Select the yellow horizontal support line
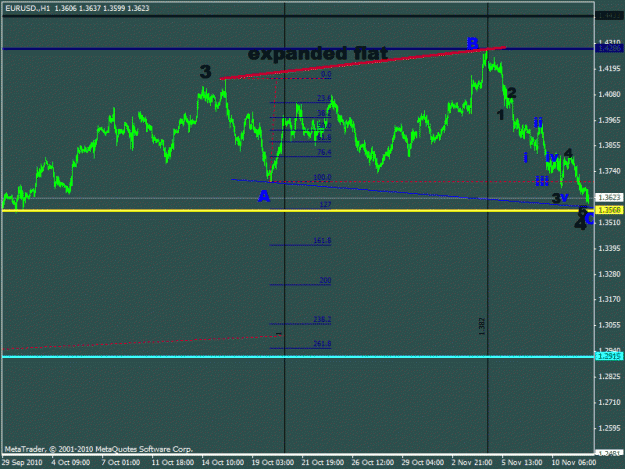 298,210
